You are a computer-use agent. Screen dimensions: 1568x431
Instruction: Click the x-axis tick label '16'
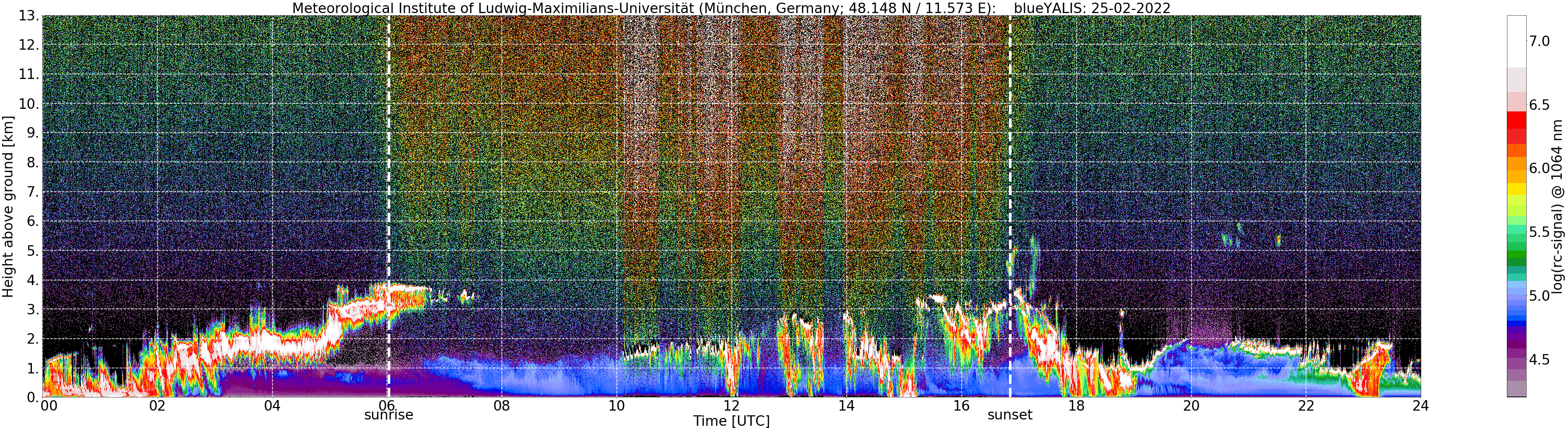pos(961,406)
